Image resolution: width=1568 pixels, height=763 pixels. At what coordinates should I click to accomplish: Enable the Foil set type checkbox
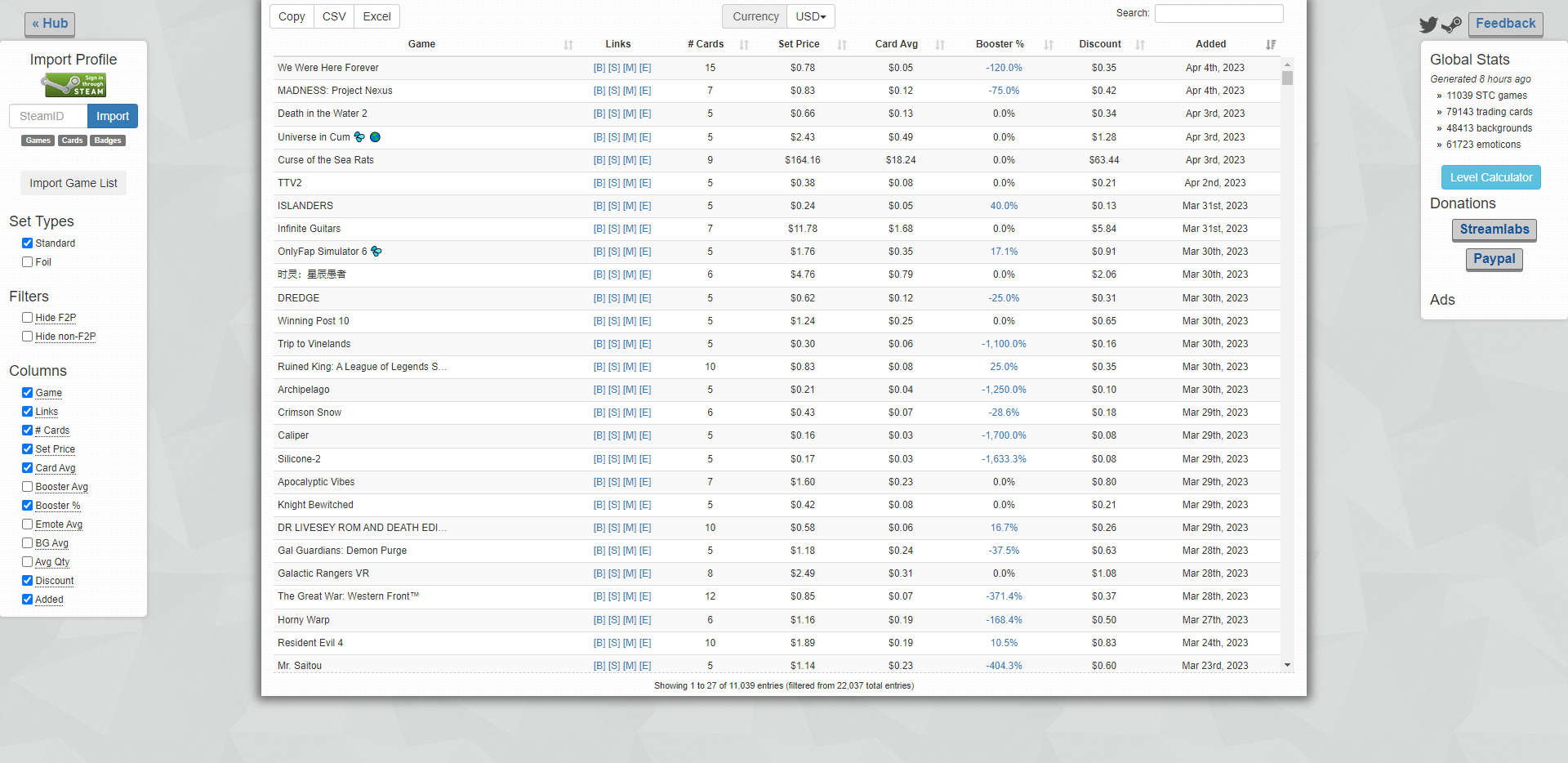(x=28, y=261)
